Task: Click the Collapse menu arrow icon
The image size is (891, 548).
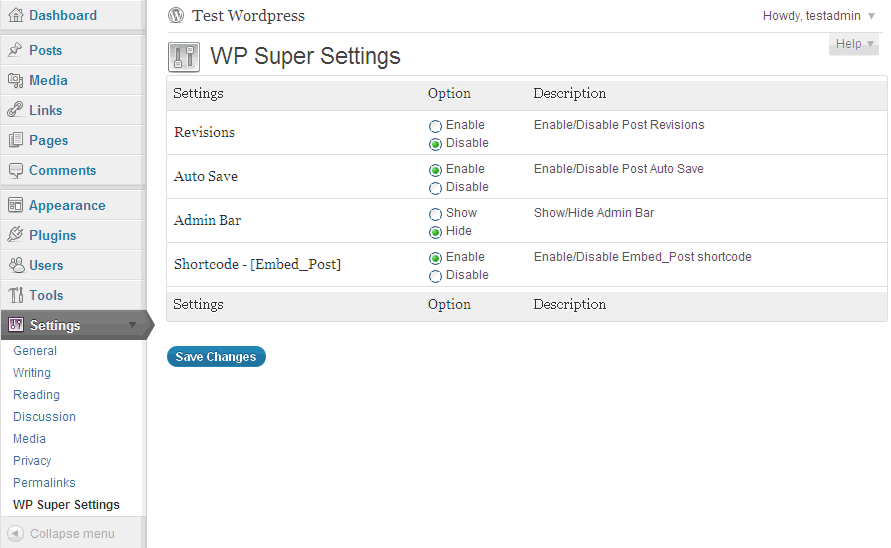Action: [15, 533]
